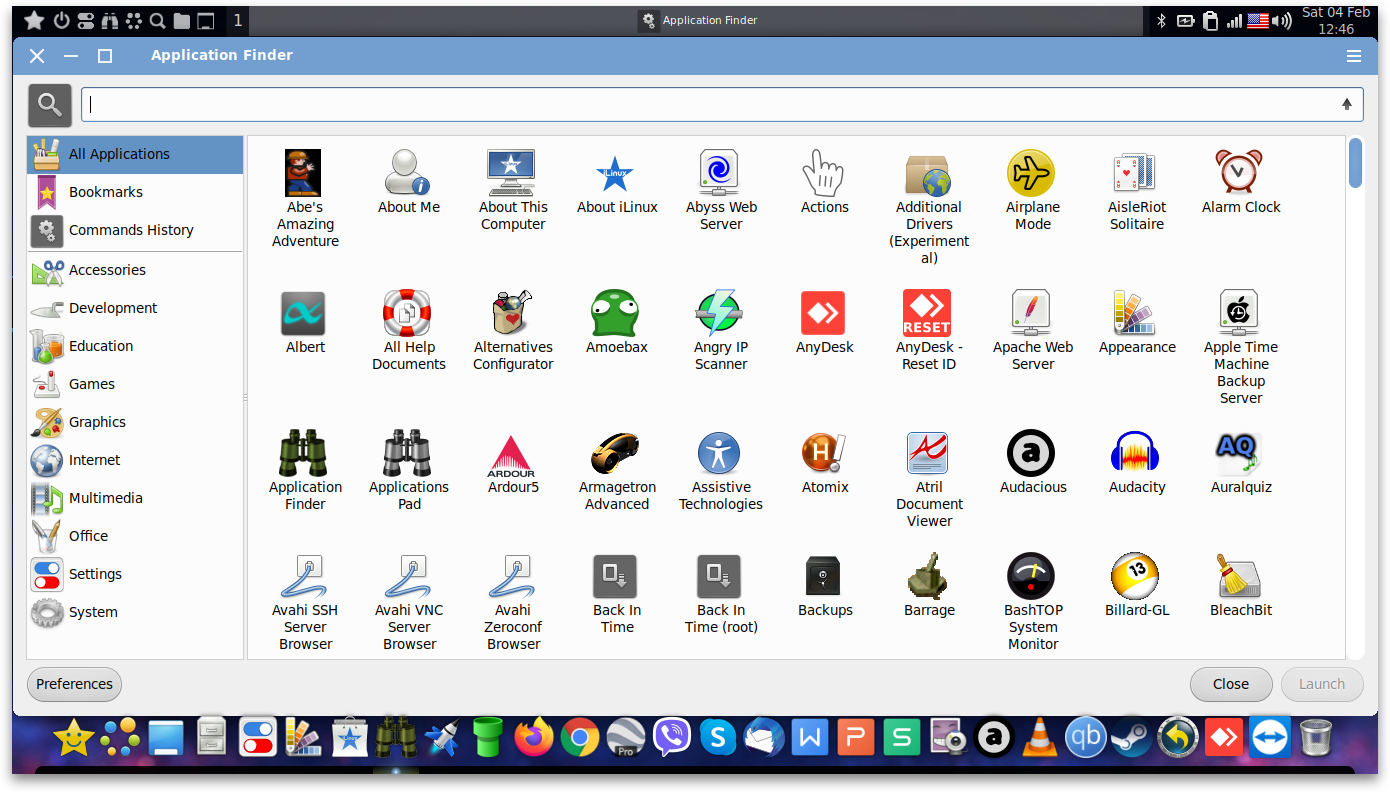Click the Launch button

pyautogui.click(x=1322, y=684)
